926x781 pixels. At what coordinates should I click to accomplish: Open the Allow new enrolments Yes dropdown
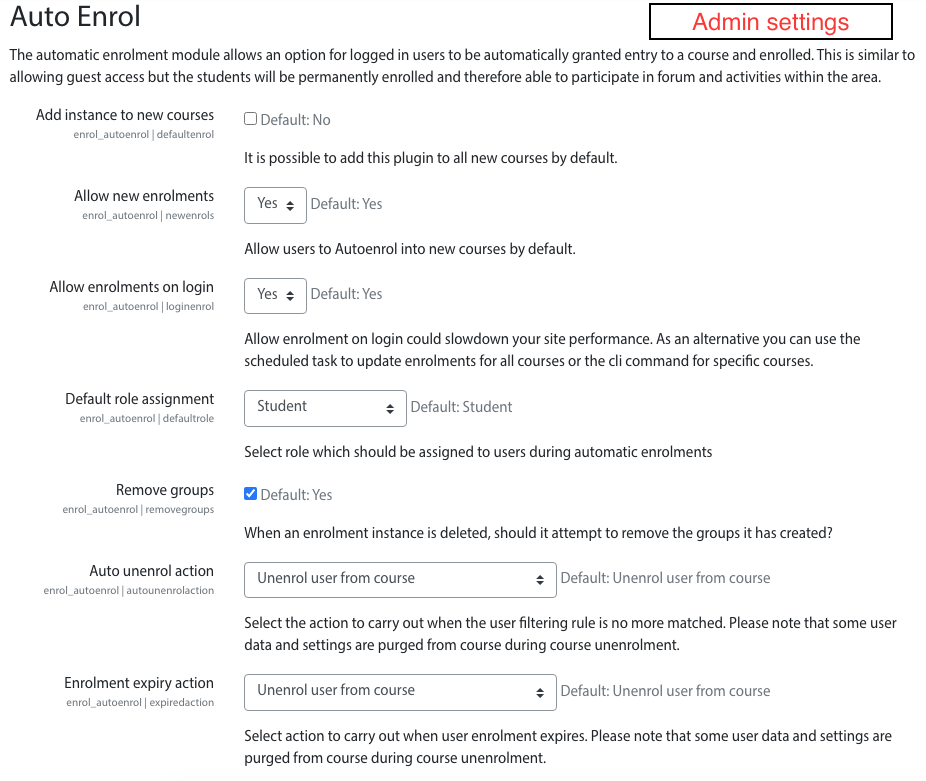[x=275, y=205]
